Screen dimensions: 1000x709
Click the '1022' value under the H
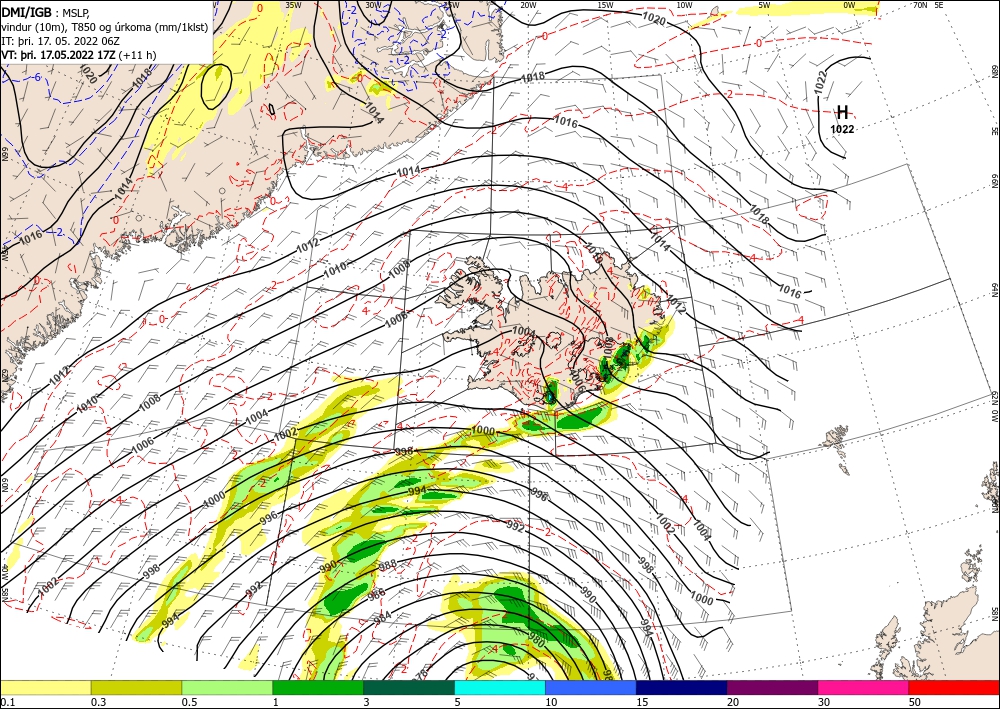point(842,129)
